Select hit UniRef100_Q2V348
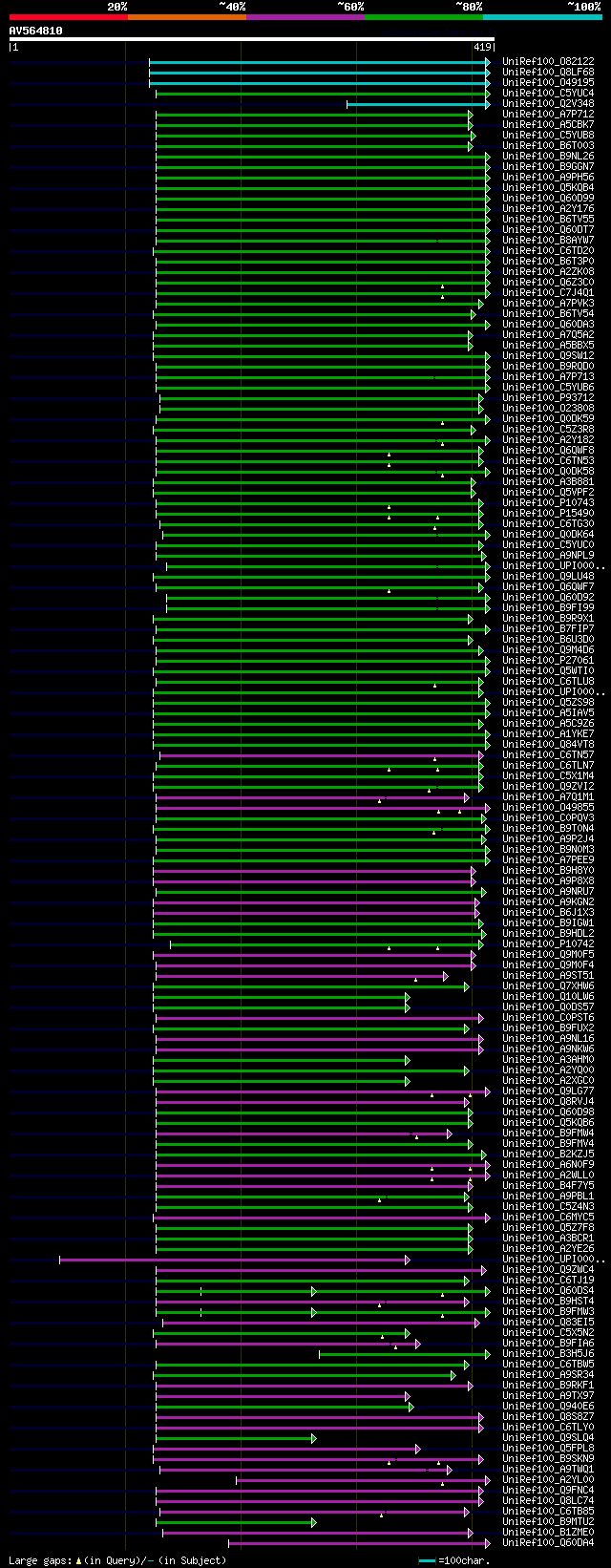This screenshot has height=1568, width=611. click(548, 104)
